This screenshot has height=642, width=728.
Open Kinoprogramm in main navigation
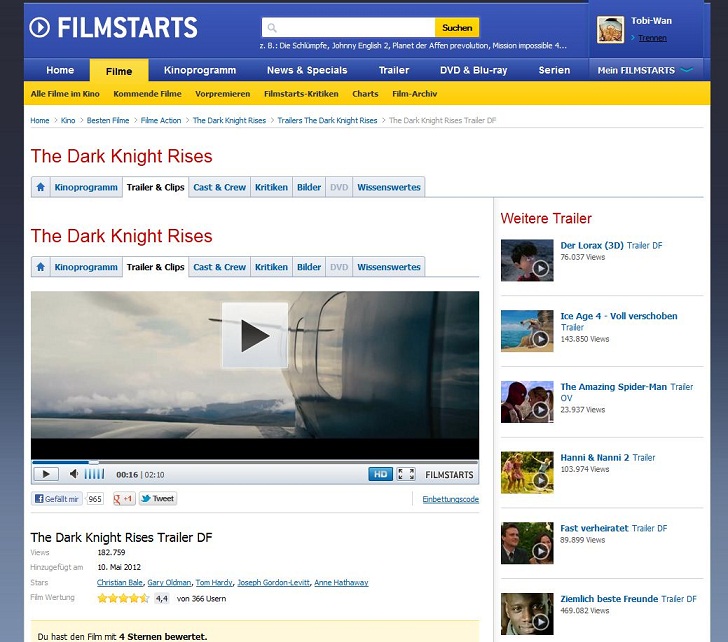(200, 70)
